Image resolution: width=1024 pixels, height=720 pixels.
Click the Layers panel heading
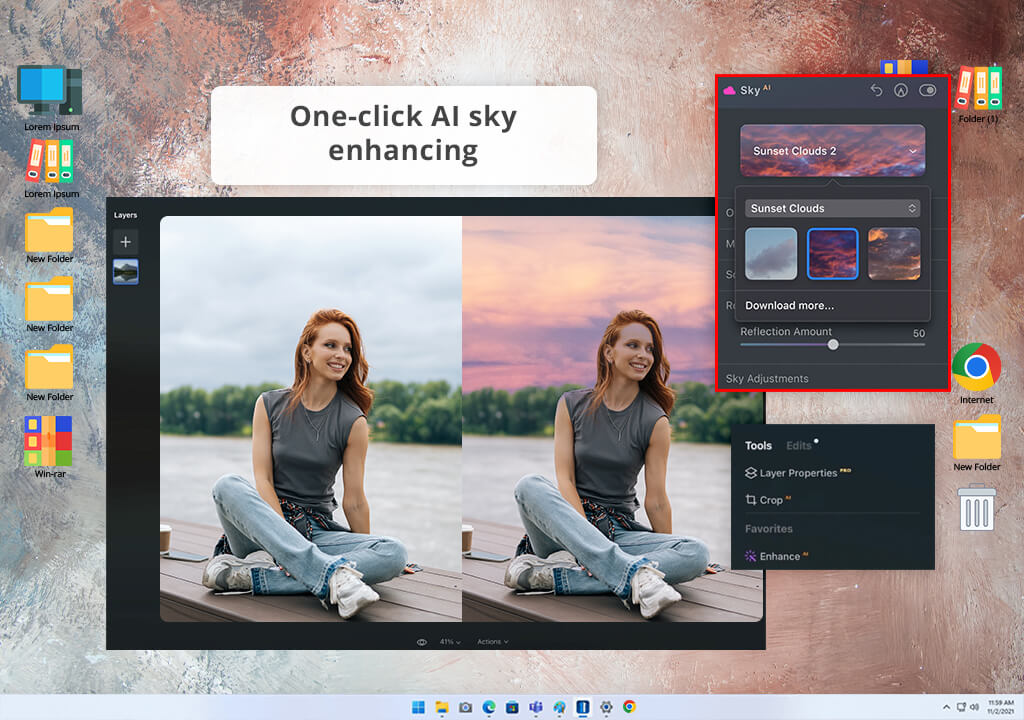coord(125,215)
